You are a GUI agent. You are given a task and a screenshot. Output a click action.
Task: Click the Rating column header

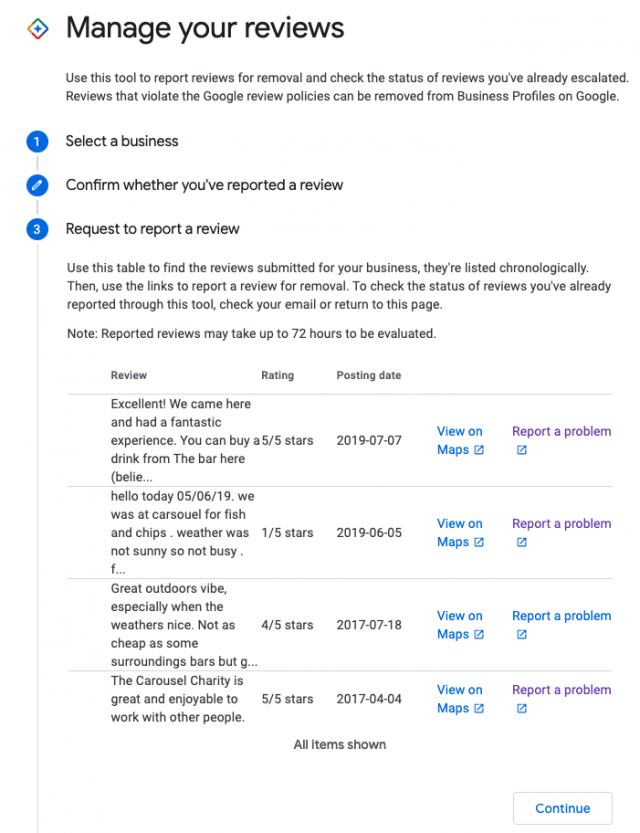coord(276,375)
